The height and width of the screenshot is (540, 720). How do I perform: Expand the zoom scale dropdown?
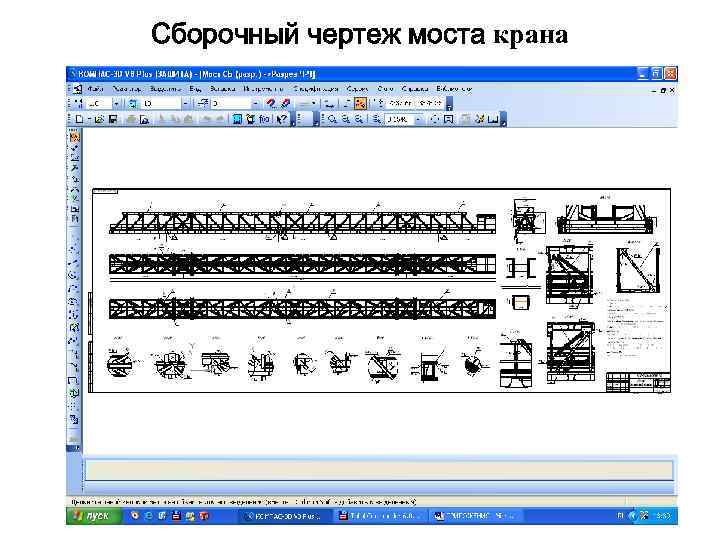pyautogui.click(x=418, y=119)
